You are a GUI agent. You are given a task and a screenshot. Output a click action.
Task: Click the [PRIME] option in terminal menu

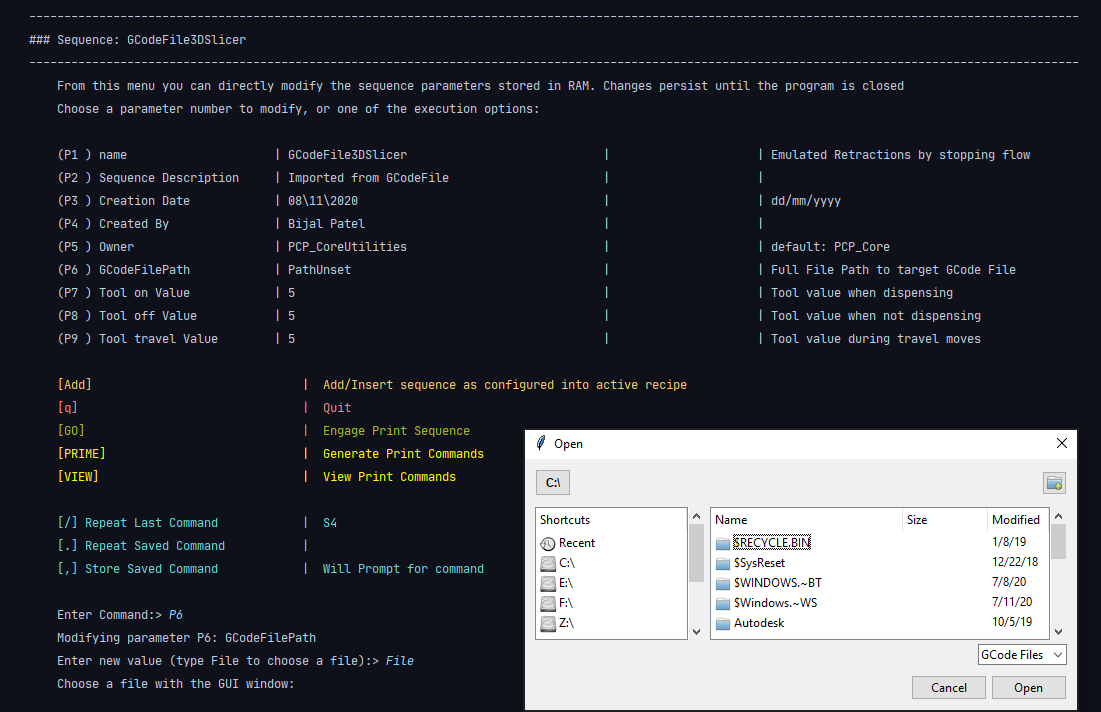coord(81,454)
